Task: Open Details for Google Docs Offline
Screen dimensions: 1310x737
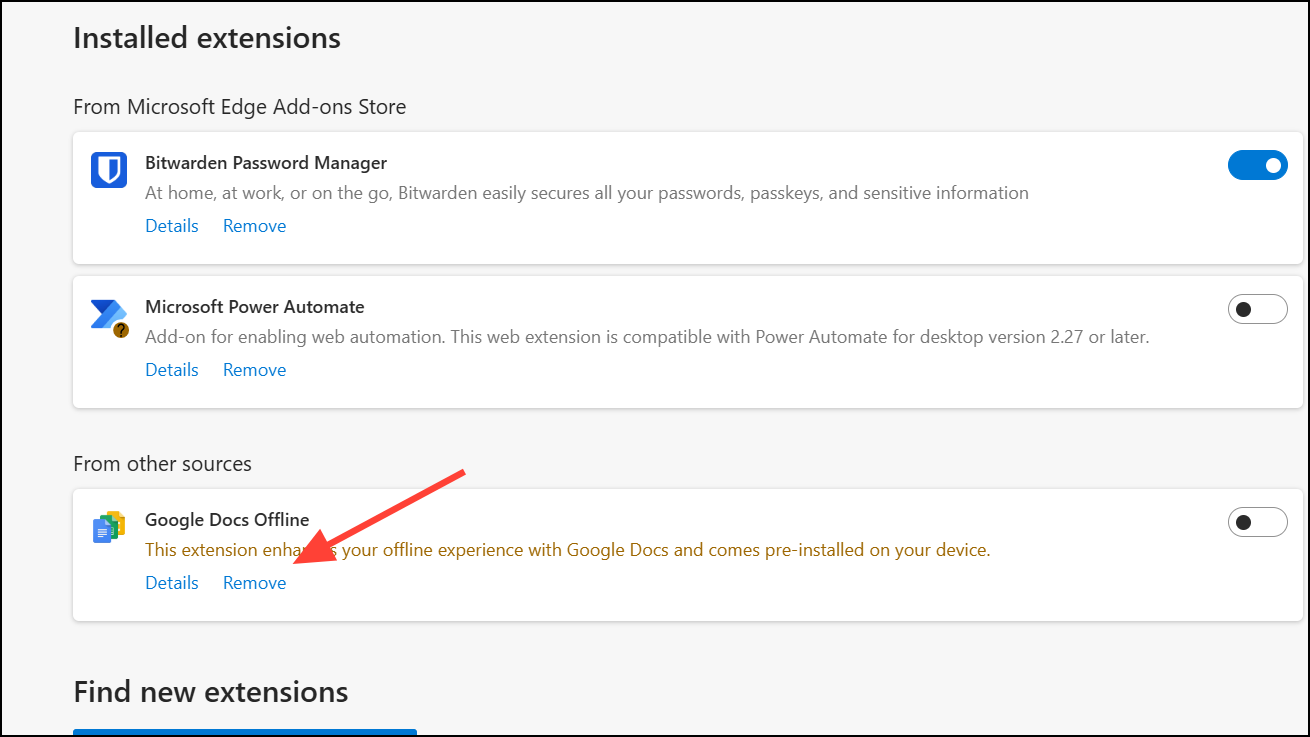Action: (171, 582)
